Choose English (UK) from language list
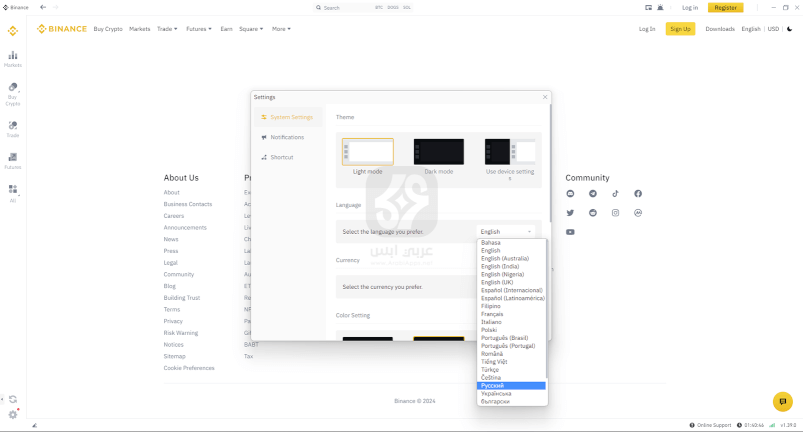 click(511, 283)
